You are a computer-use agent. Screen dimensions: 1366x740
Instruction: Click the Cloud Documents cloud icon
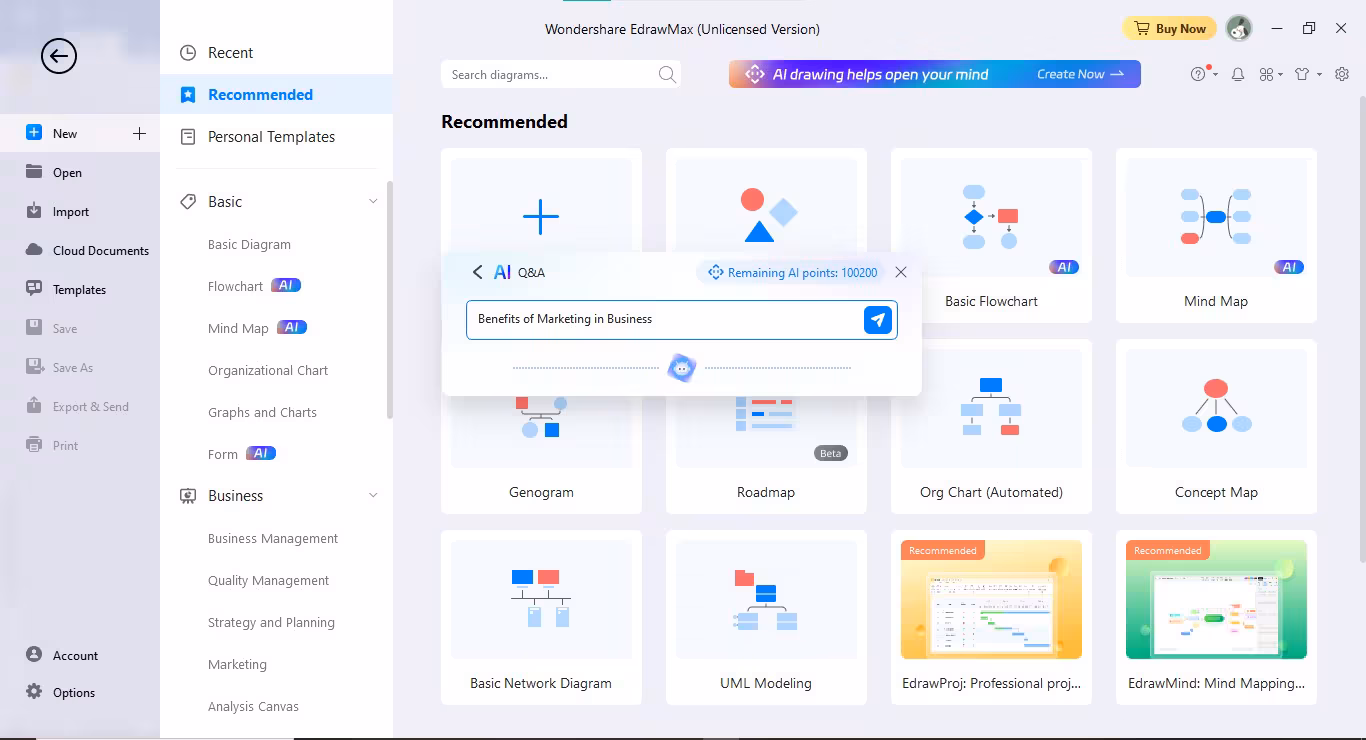34,250
